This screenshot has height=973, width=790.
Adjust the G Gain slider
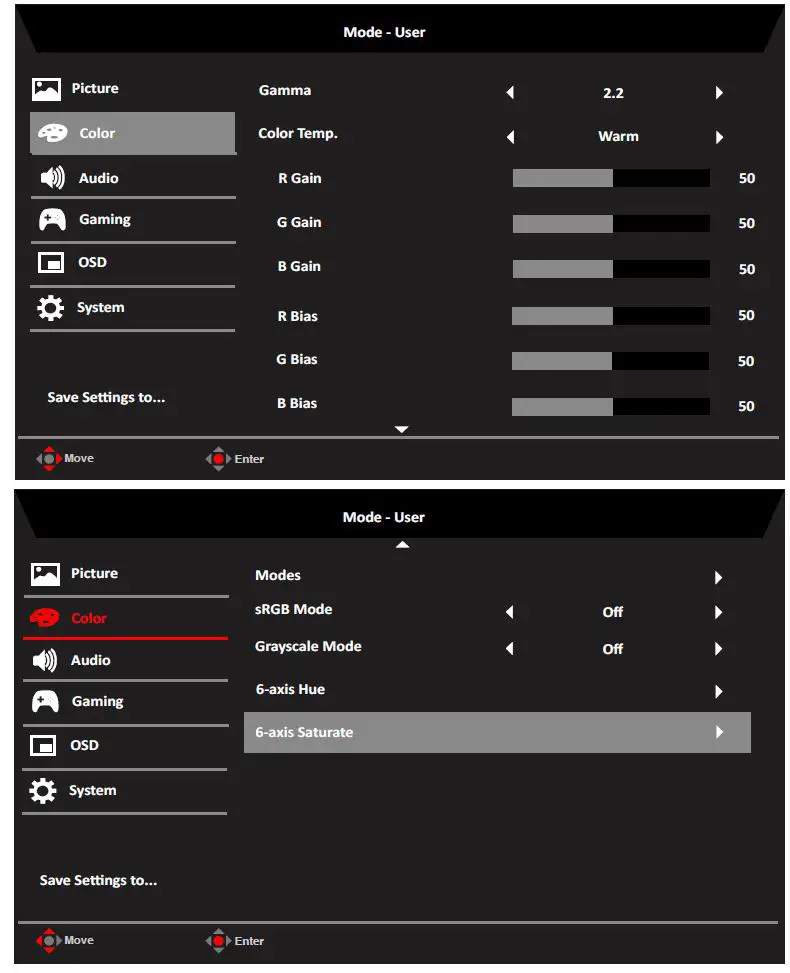611,224
